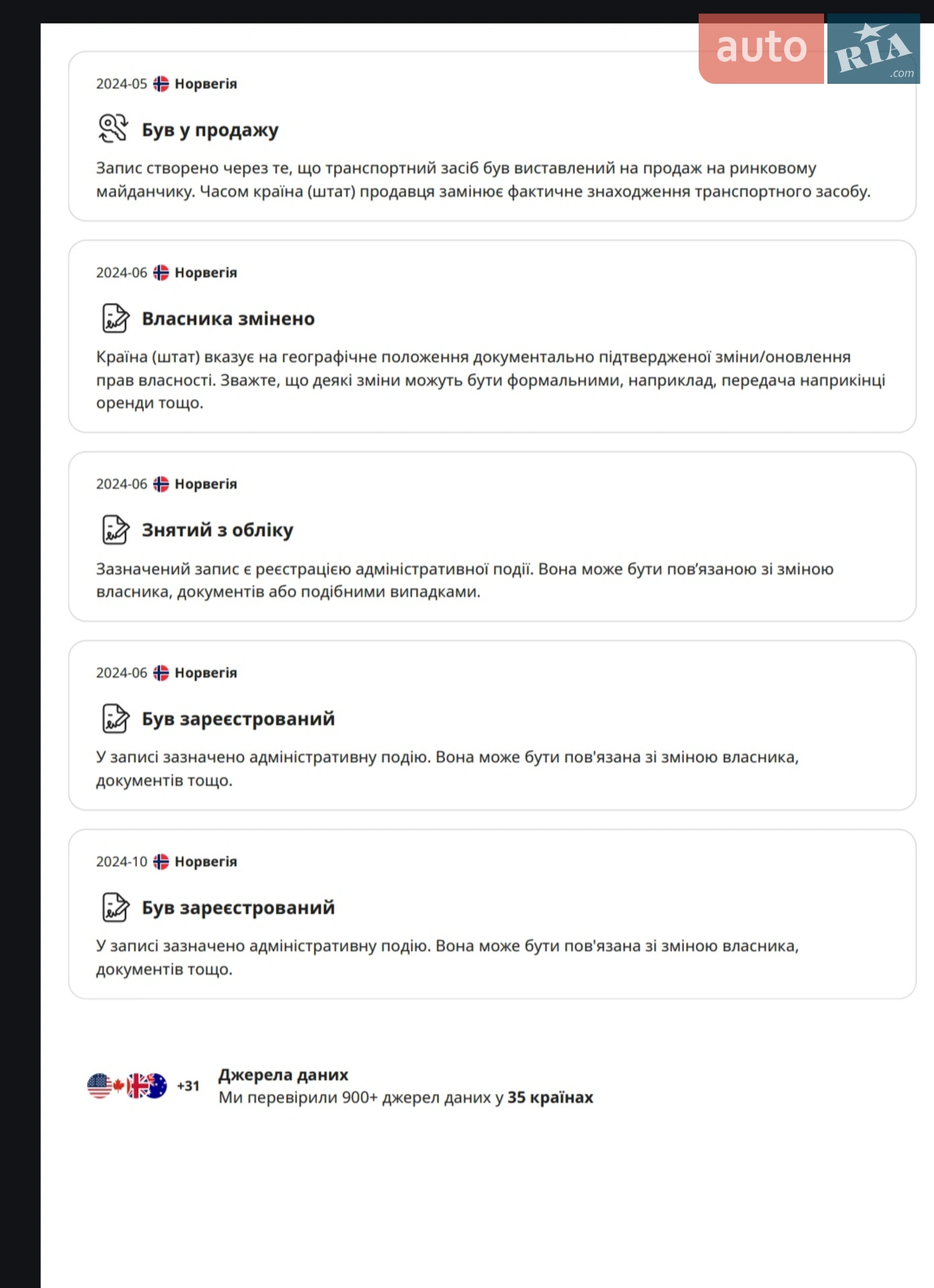This screenshot has width=934, height=1288.
Task: Click the 'Джерела даних' heading
Action: pyautogui.click(x=284, y=1075)
